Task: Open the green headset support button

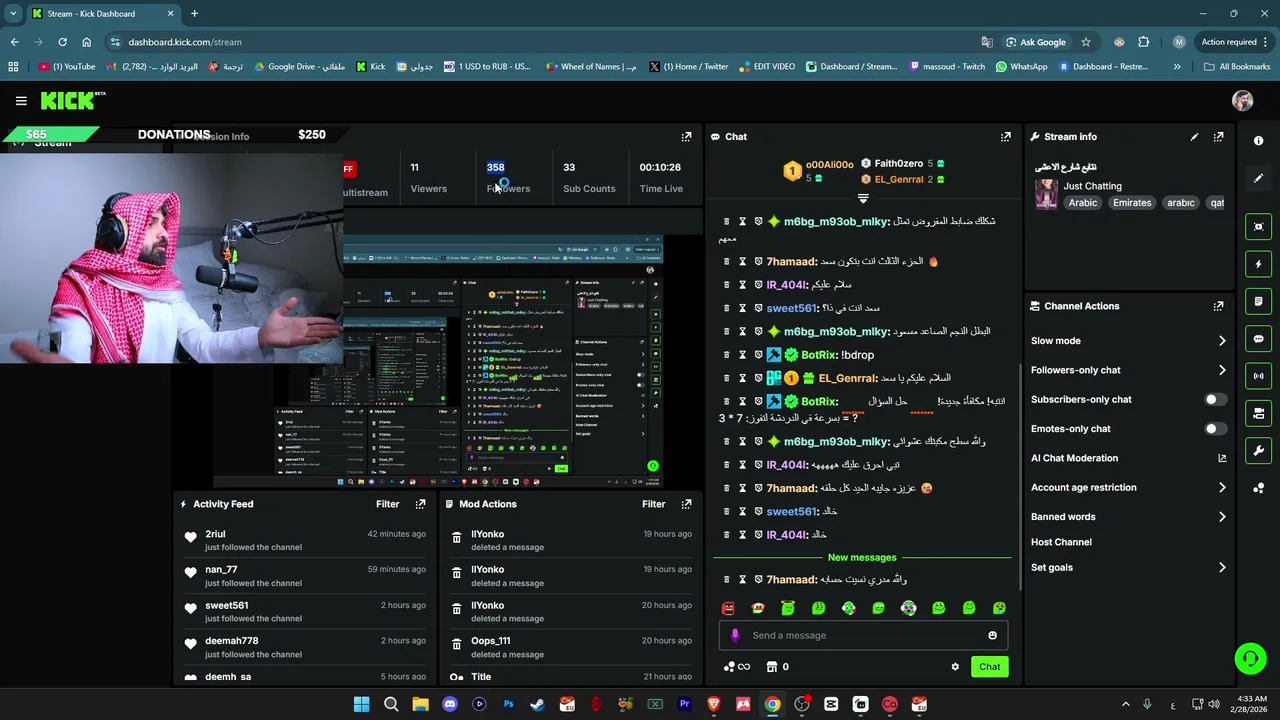Action: click(x=1250, y=658)
